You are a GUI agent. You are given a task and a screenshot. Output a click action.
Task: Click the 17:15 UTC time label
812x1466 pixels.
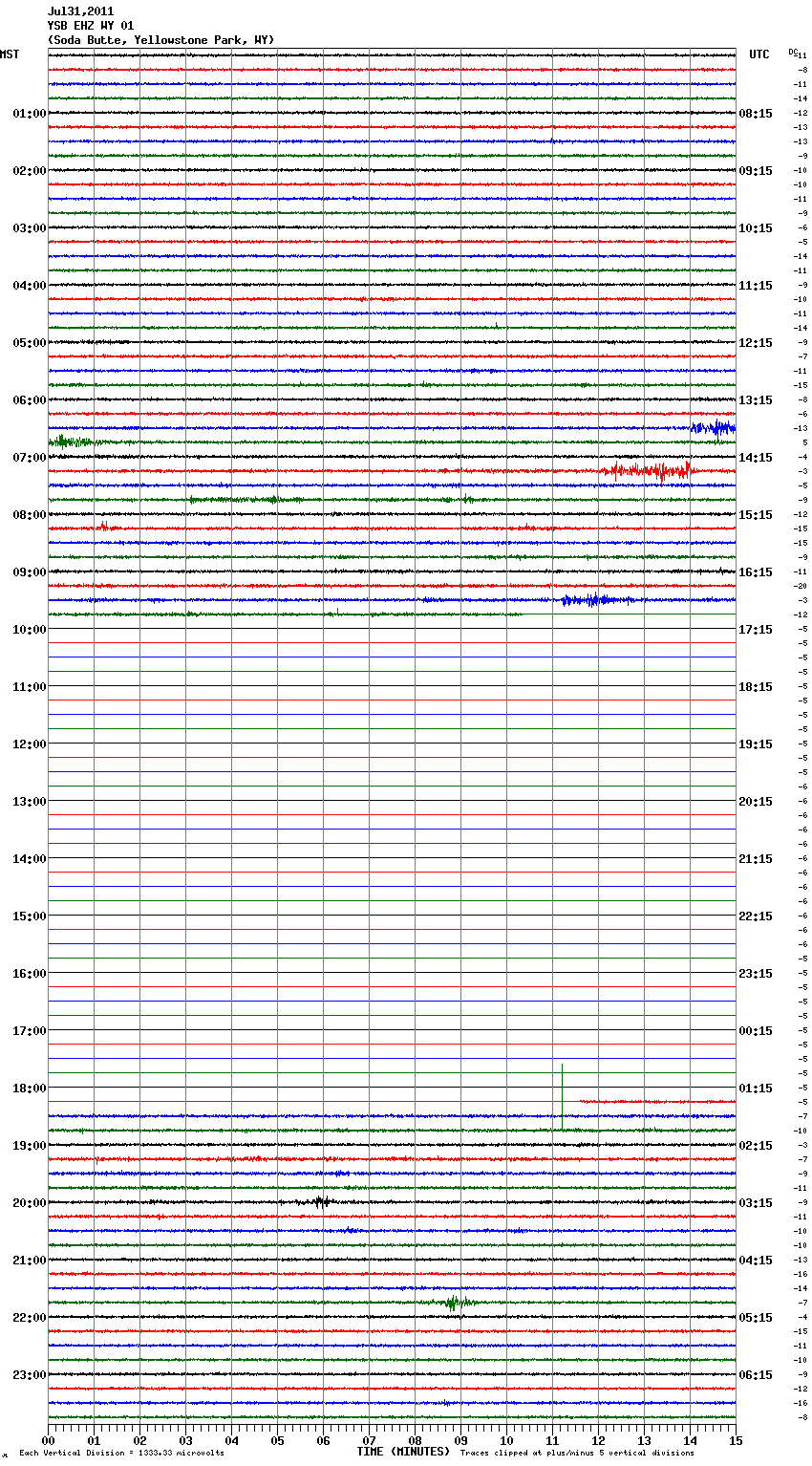(756, 630)
